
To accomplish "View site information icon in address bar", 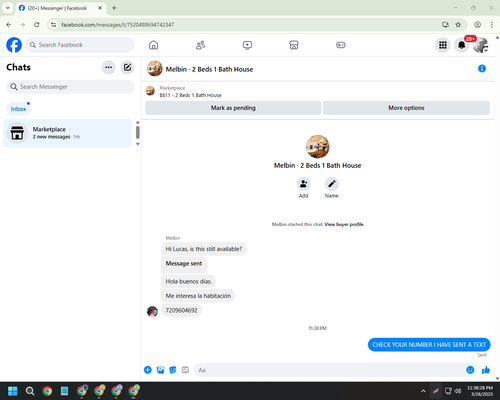I will (53, 25).
